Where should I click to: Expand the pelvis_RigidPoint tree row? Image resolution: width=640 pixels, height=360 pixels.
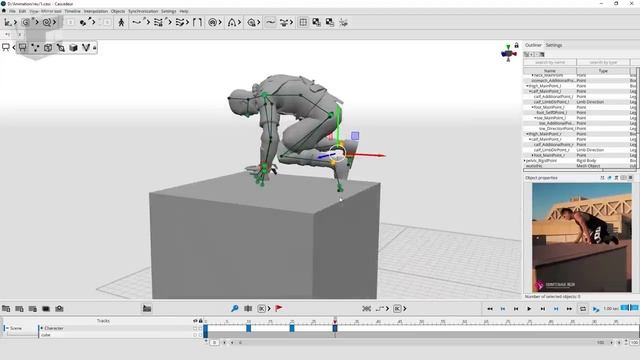point(525,161)
